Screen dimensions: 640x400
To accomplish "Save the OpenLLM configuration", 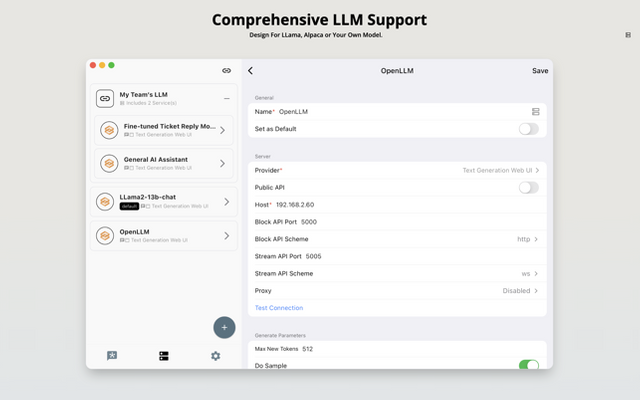I will point(540,71).
